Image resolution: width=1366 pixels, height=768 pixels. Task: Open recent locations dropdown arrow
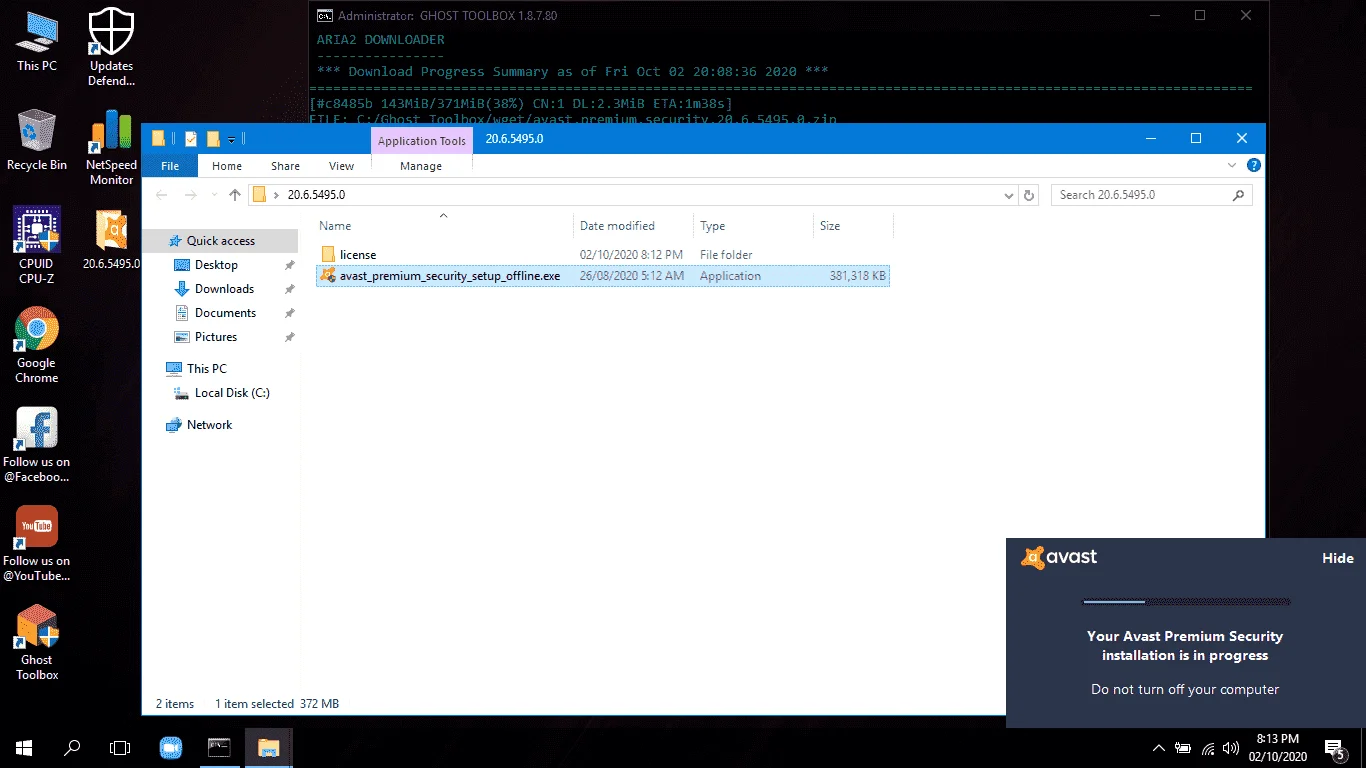(212, 195)
